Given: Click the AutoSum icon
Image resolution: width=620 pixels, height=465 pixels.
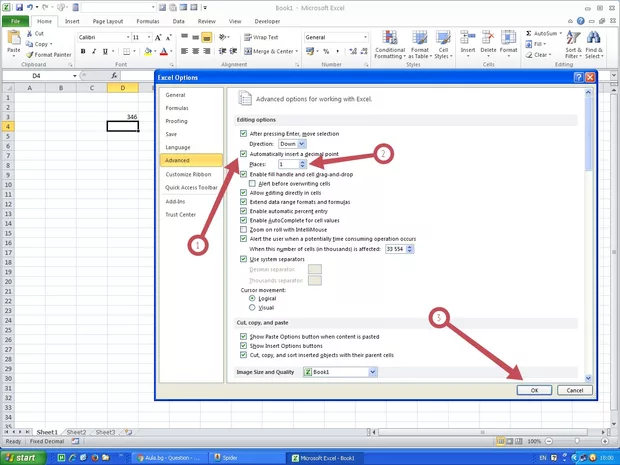Looking at the screenshot, I should click(x=539, y=33).
